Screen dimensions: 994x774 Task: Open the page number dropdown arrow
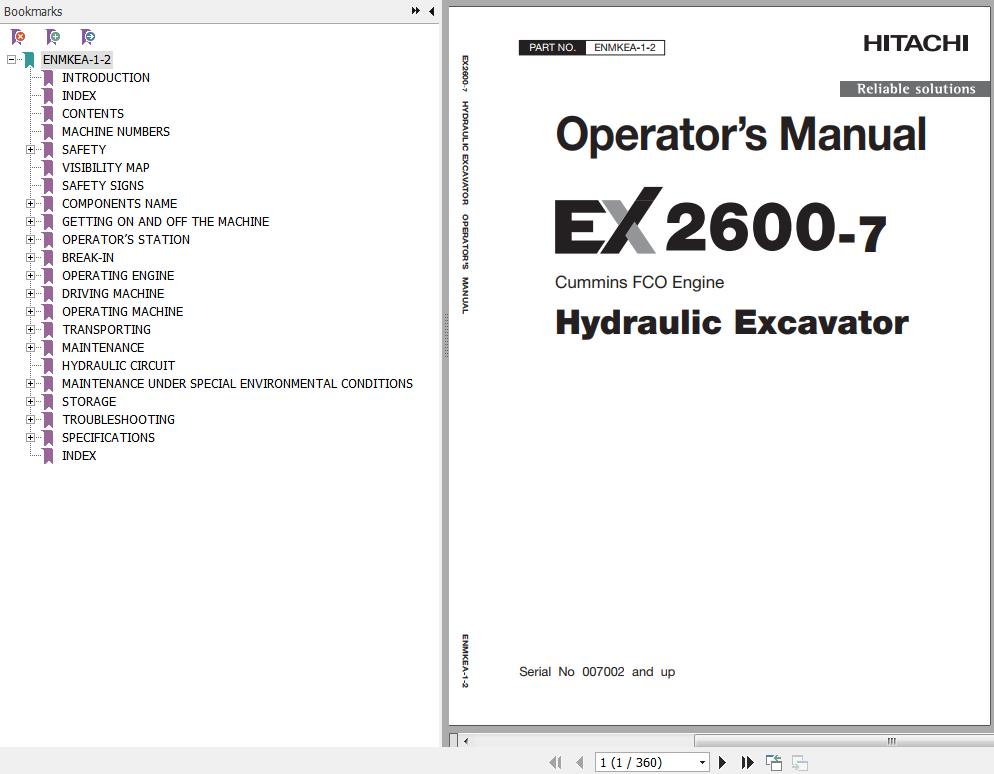(x=702, y=763)
